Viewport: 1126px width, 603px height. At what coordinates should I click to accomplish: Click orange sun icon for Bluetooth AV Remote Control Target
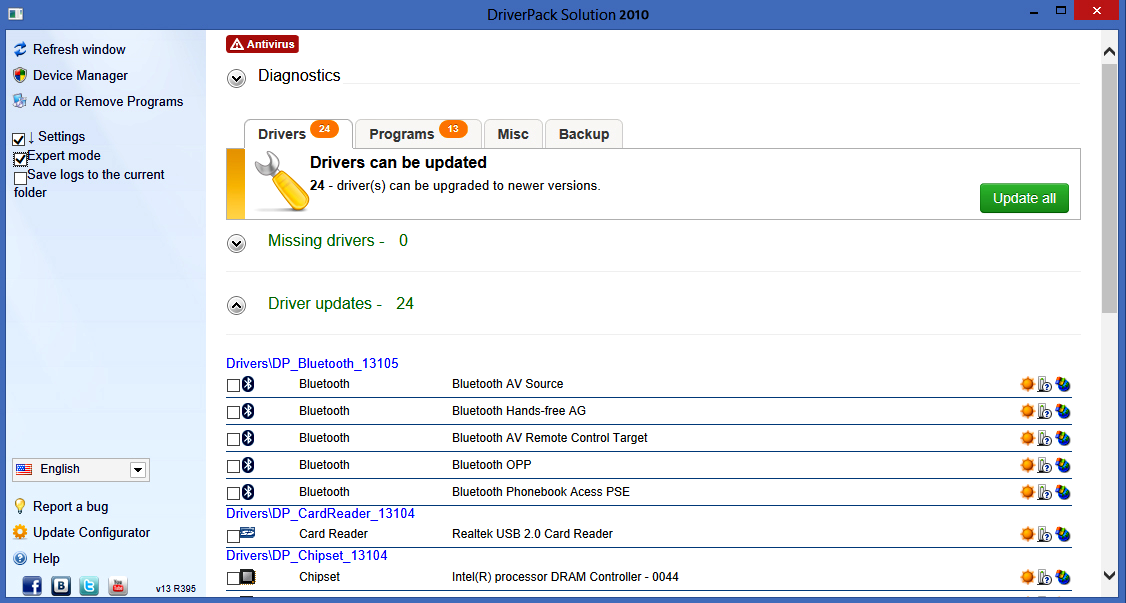pos(1028,438)
